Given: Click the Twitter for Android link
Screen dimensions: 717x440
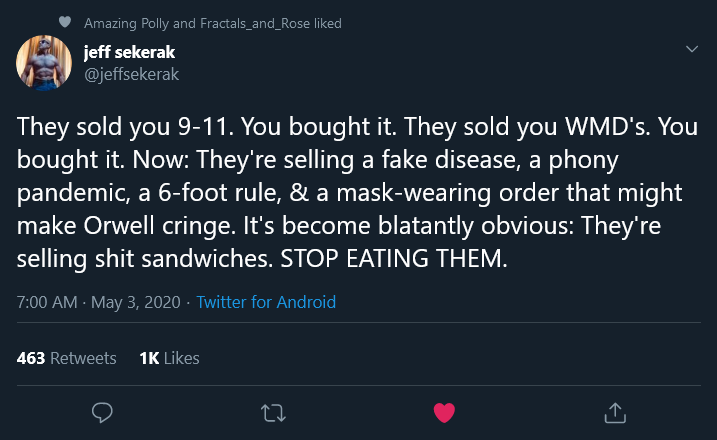Looking at the screenshot, I should pyautogui.click(x=266, y=302).
